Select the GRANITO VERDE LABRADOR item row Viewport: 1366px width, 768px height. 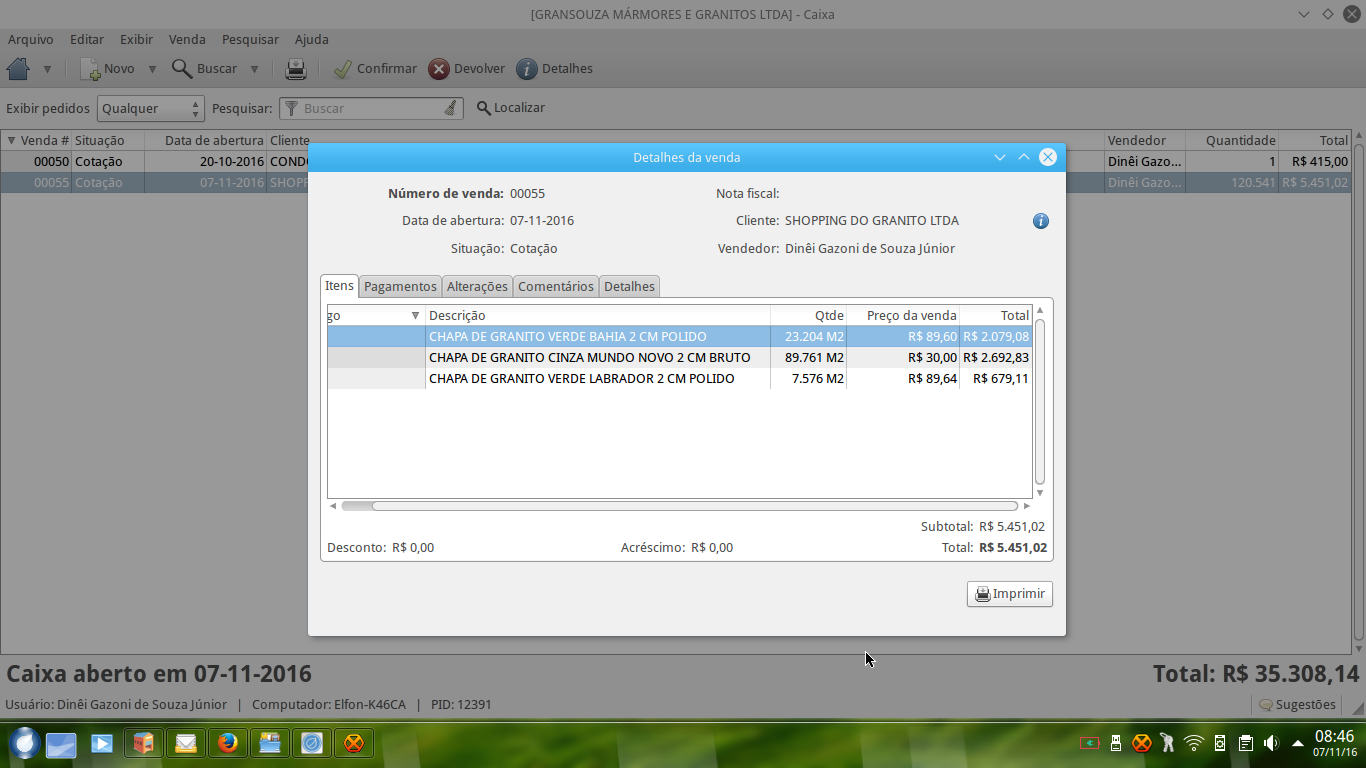pyautogui.click(x=679, y=378)
